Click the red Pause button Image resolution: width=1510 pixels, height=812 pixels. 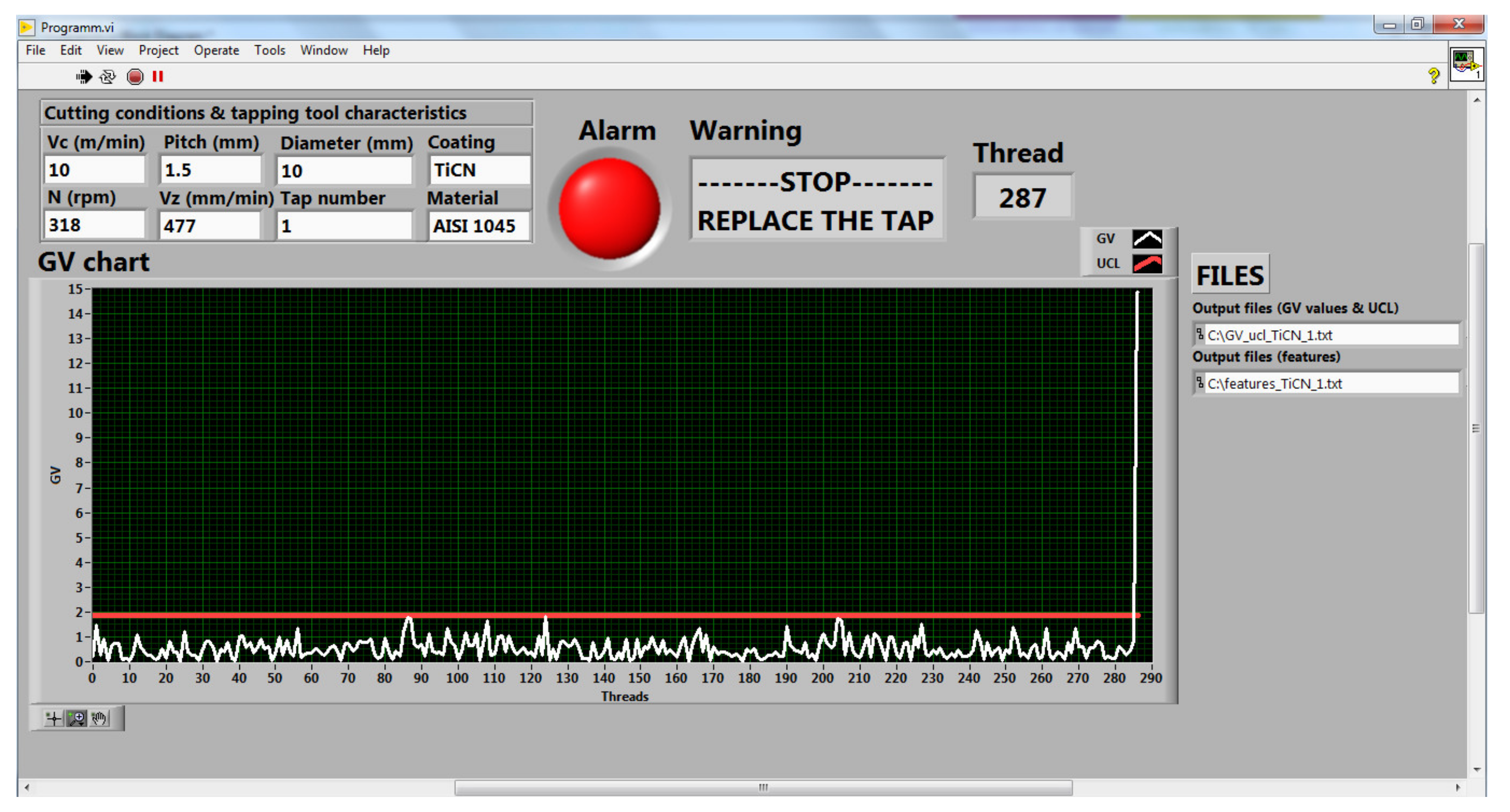tap(157, 77)
